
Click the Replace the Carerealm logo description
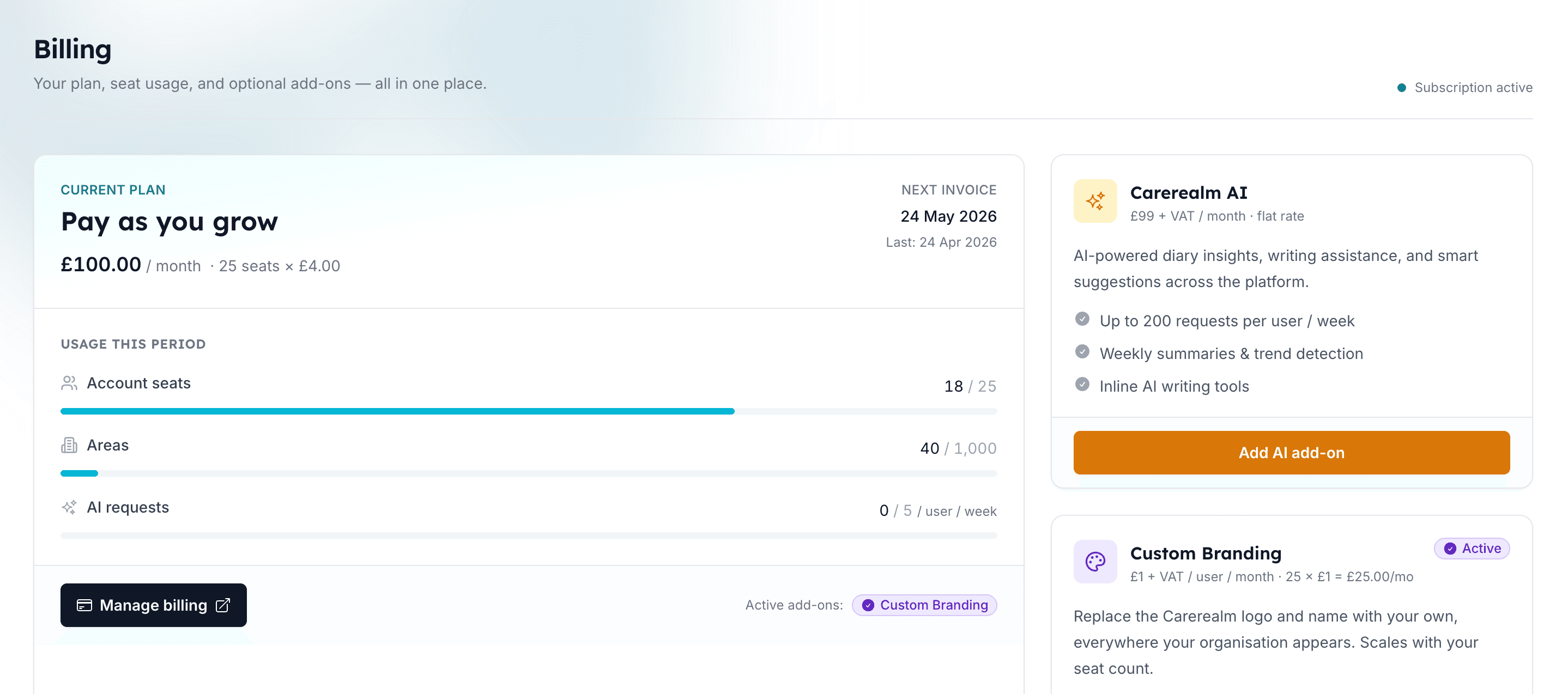coord(1276,642)
